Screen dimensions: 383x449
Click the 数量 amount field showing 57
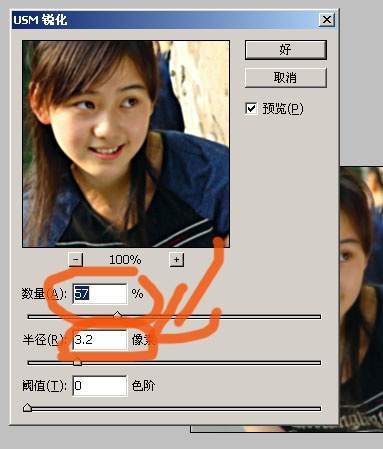coord(100,294)
